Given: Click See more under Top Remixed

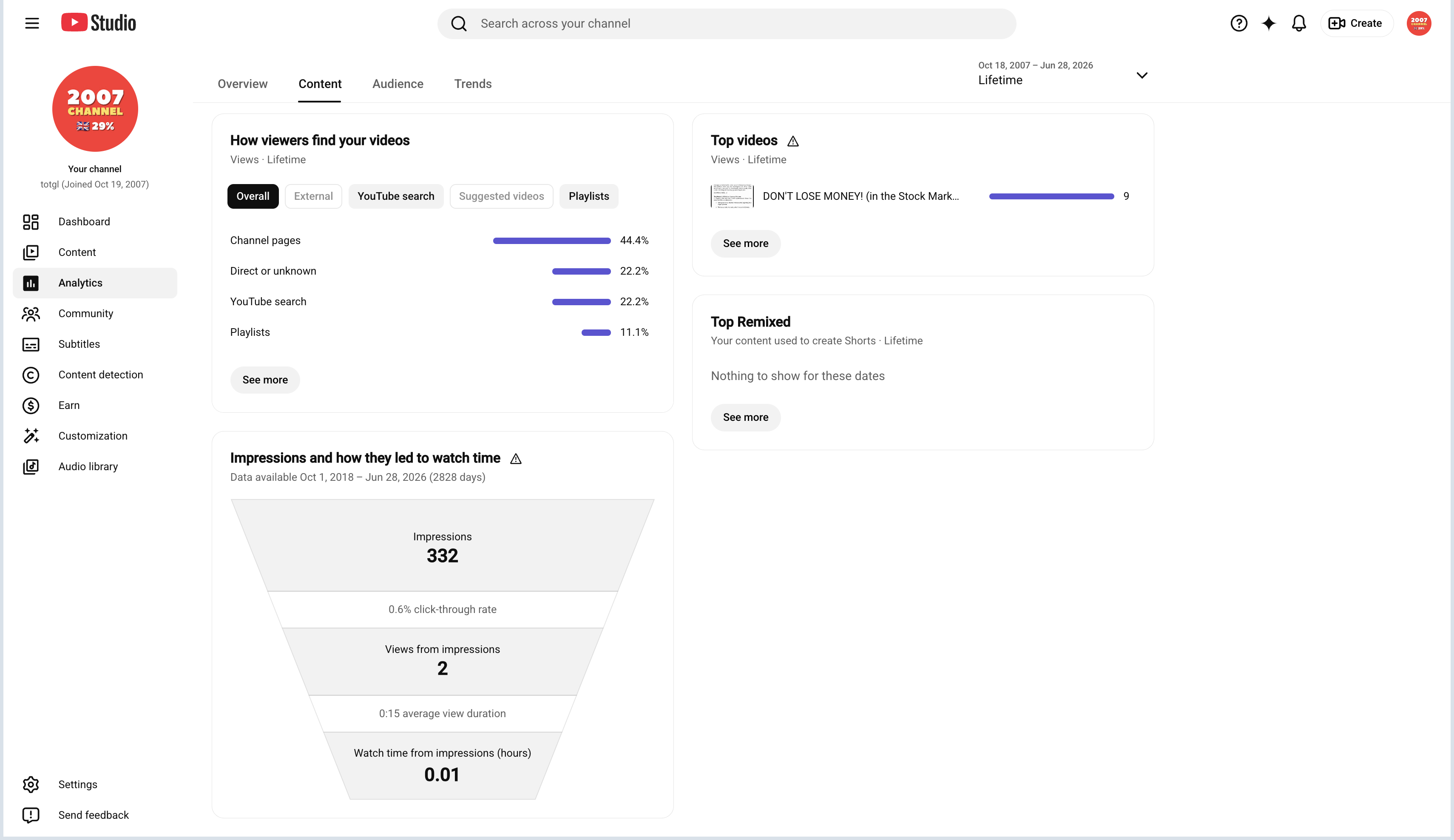Looking at the screenshot, I should click(745, 417).
